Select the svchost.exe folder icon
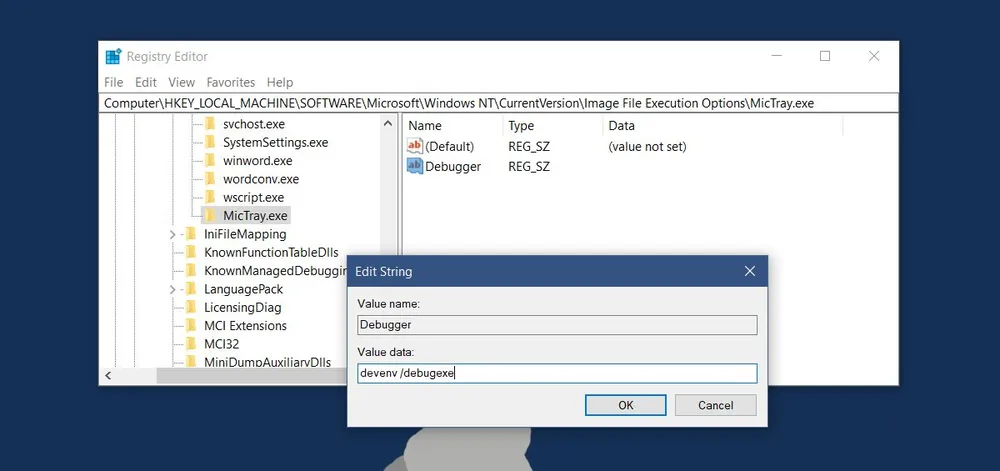 210,124
